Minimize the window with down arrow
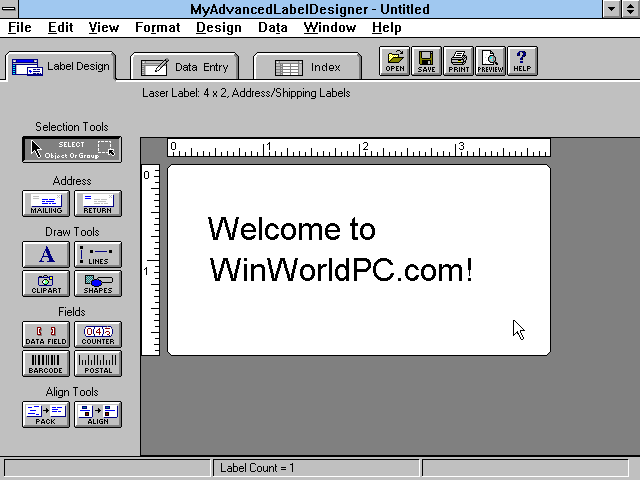The width and height of the screenshot is (640, 480). tap(611, 9)
